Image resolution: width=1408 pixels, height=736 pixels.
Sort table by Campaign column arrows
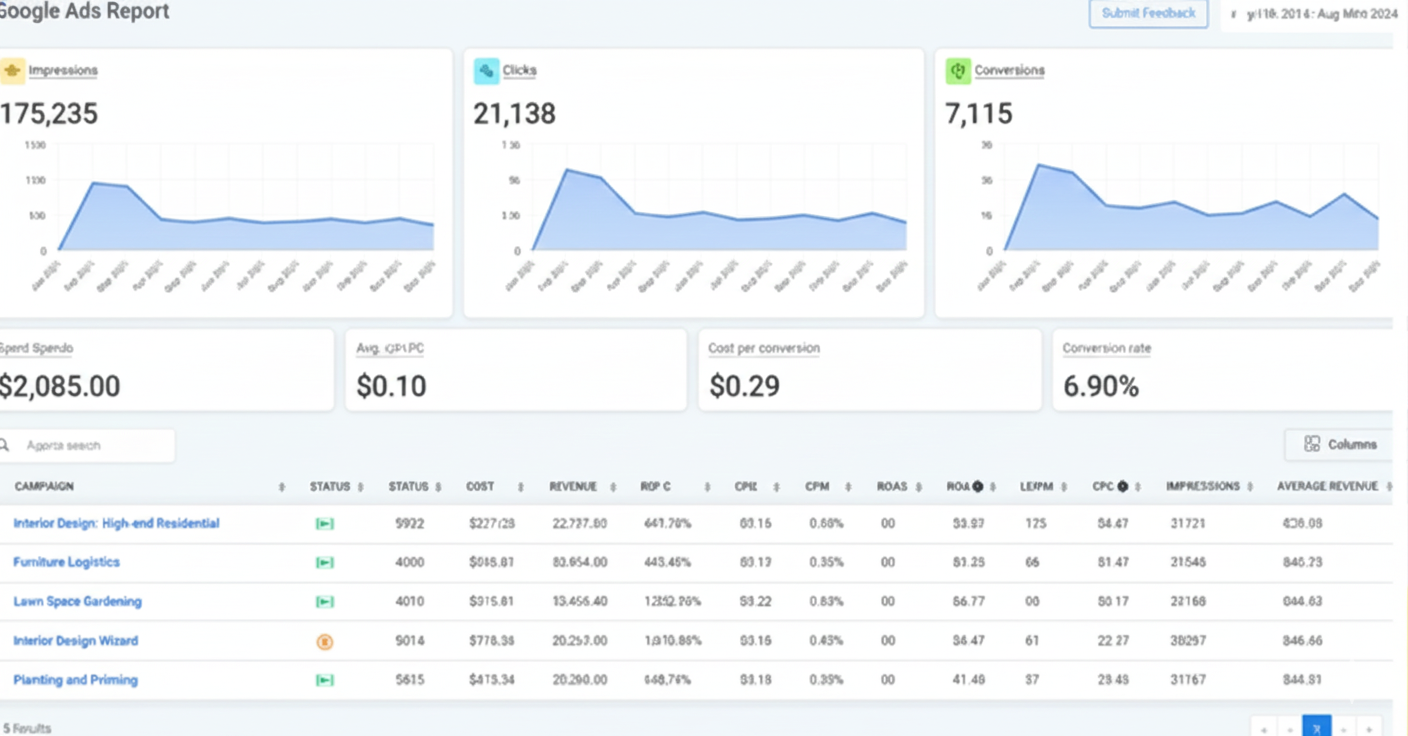(x=281, y=487)
